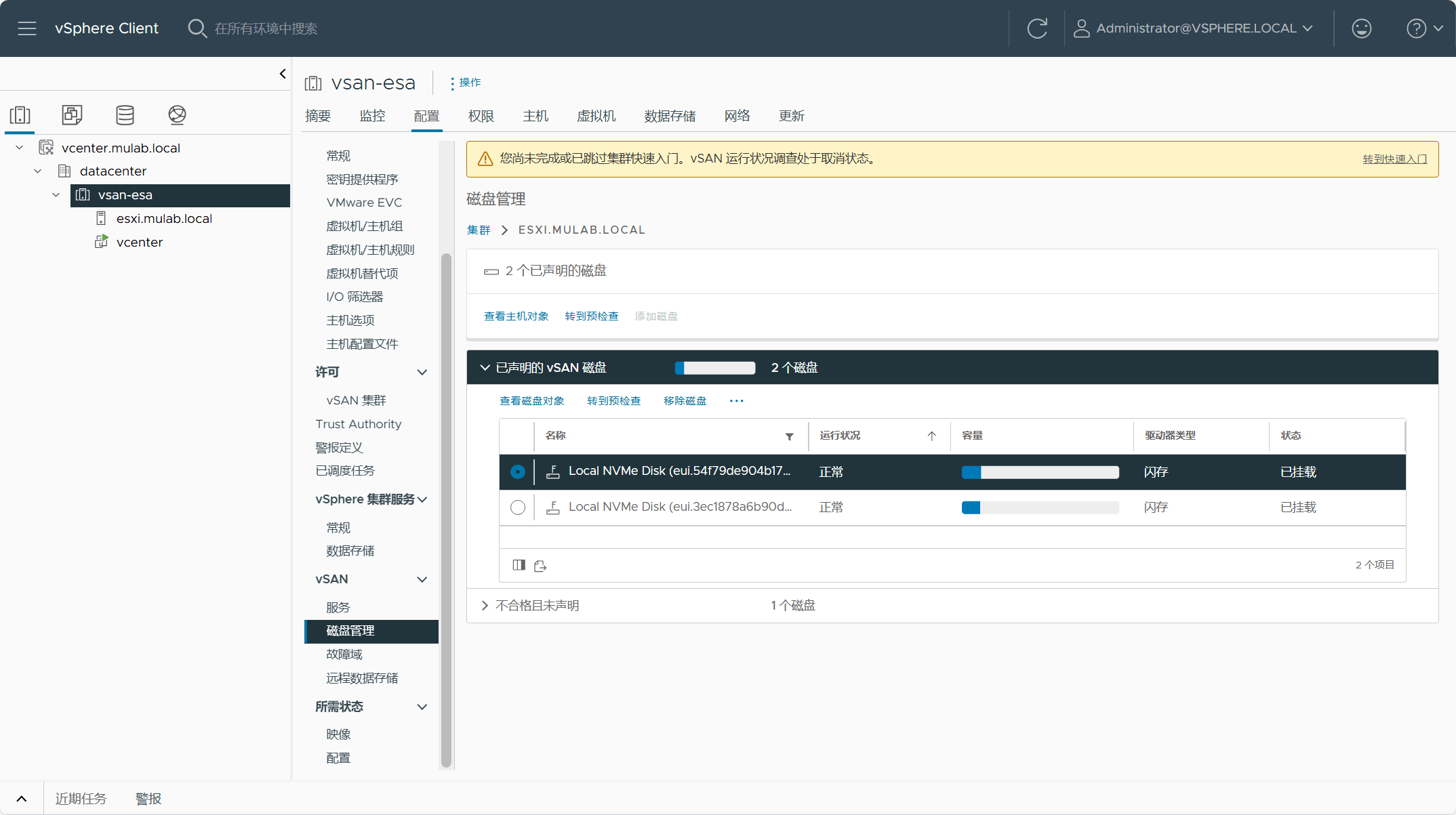Expand 不合格且未声明 disk group

[485, 606]
